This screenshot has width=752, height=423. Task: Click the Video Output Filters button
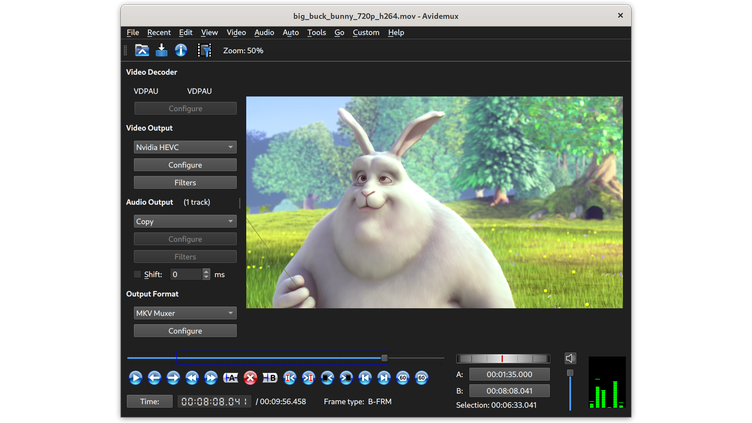(x=185, y=183)
